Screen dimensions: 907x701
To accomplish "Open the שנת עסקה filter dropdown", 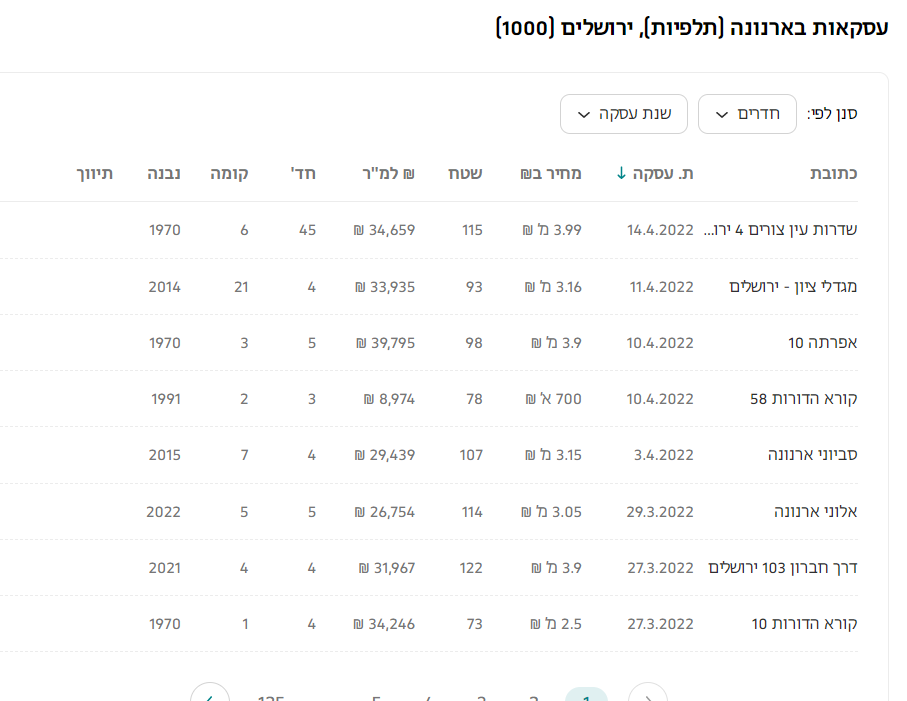I will (x=623, y=114).
